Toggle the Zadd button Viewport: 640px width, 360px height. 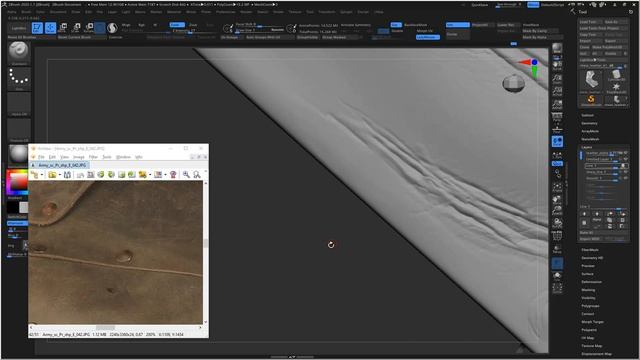(177, 25)
